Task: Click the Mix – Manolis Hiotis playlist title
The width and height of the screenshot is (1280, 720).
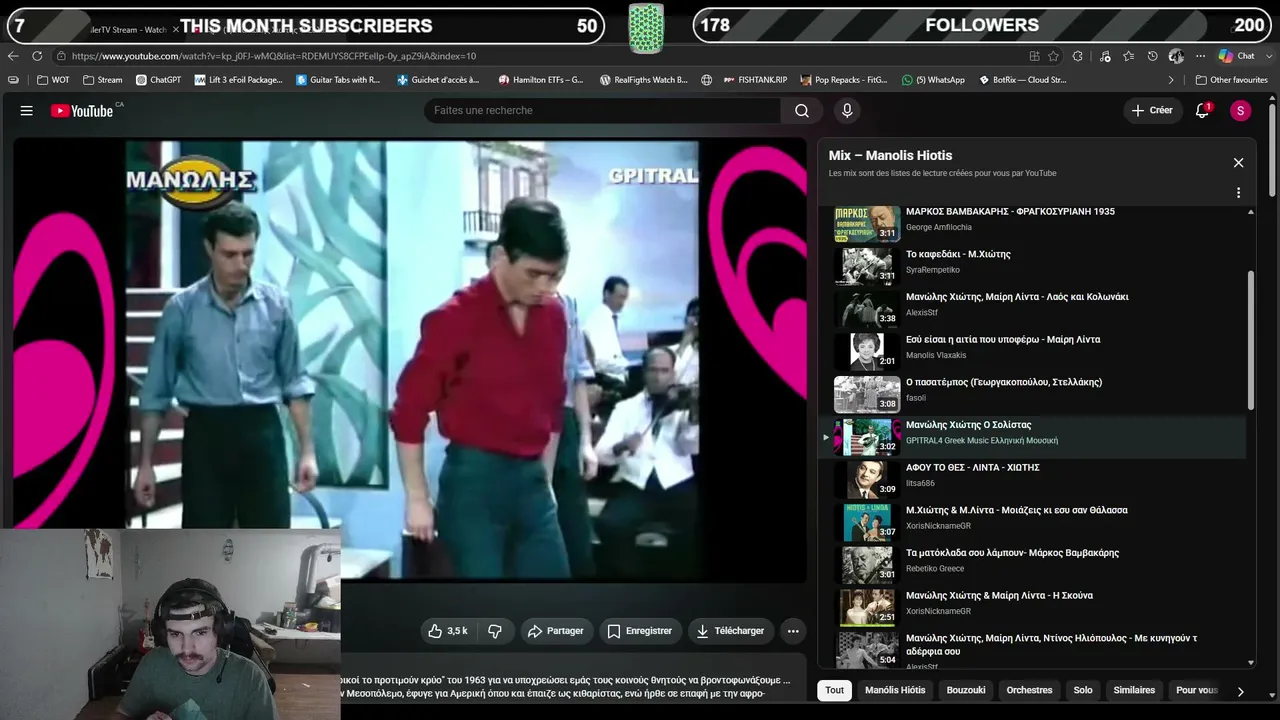Action: (890, 156)
